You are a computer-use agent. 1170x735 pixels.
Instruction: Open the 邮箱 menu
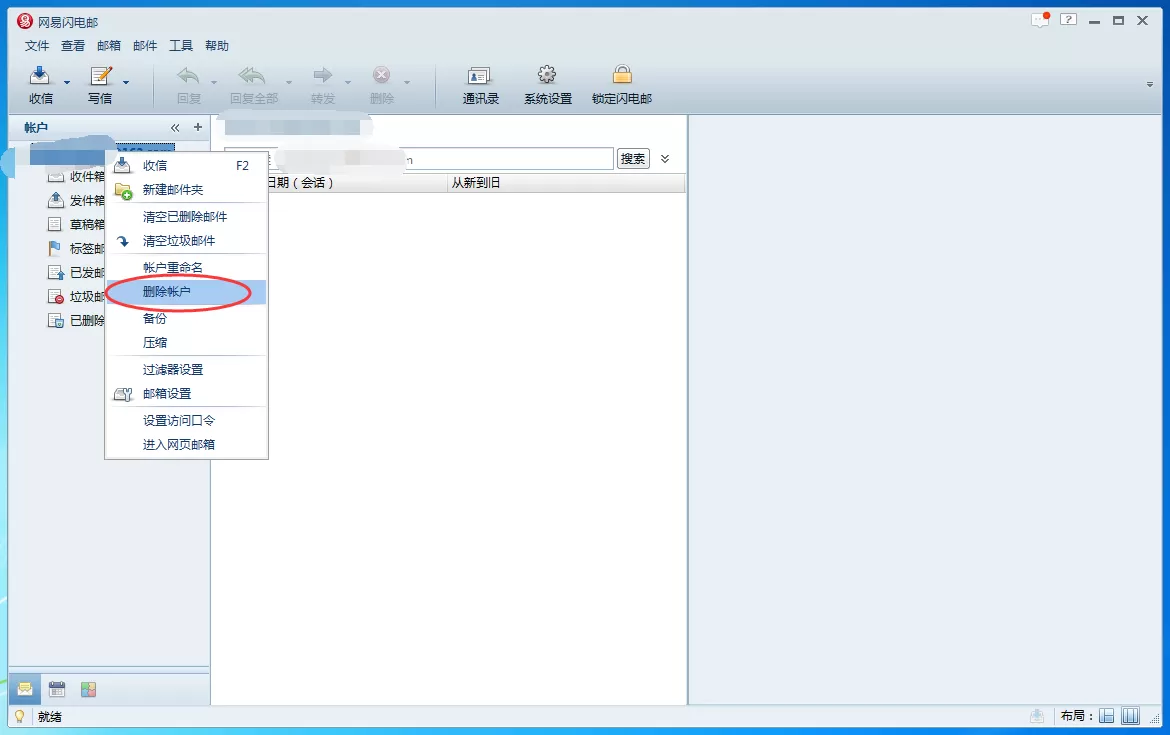[109, 46]
